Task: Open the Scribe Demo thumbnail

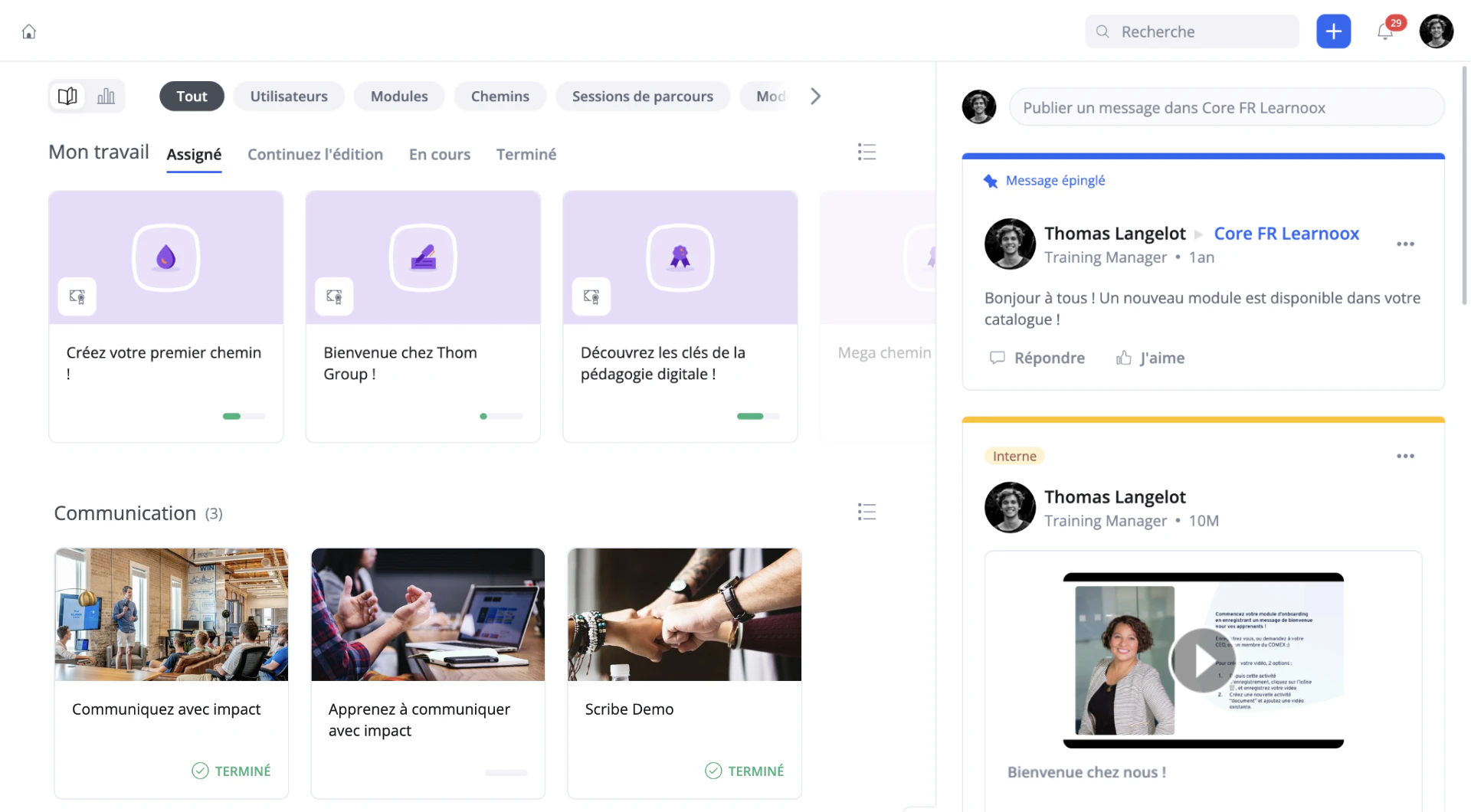Action: (685, 614)
